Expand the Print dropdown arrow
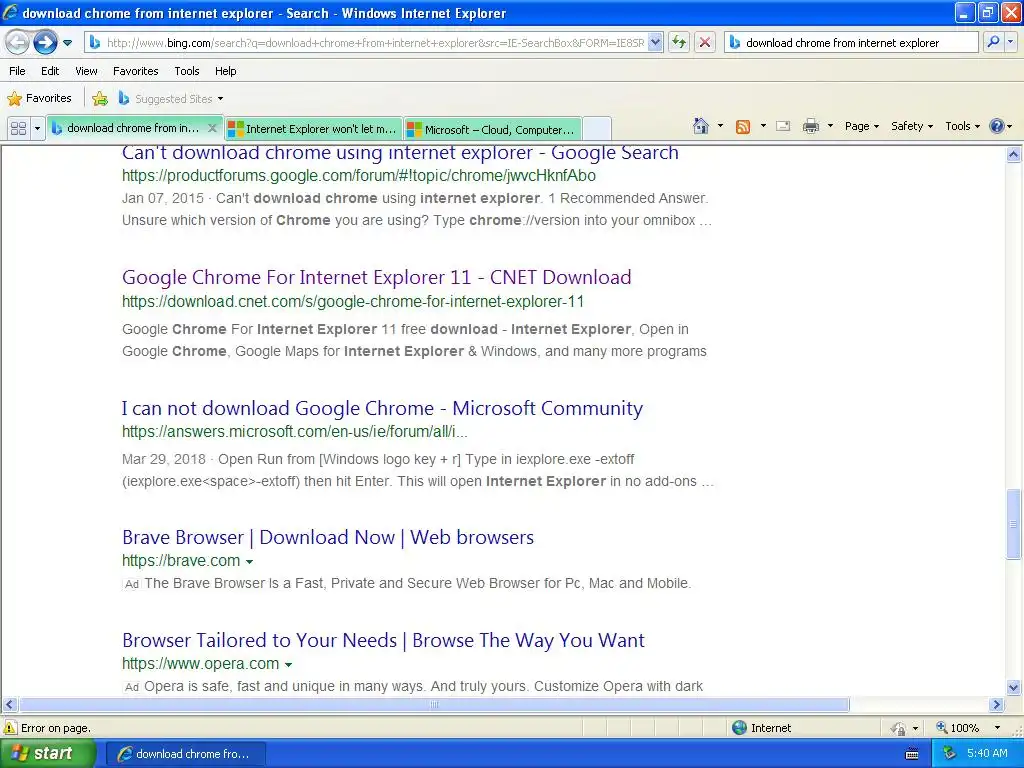 coord(830,126)
